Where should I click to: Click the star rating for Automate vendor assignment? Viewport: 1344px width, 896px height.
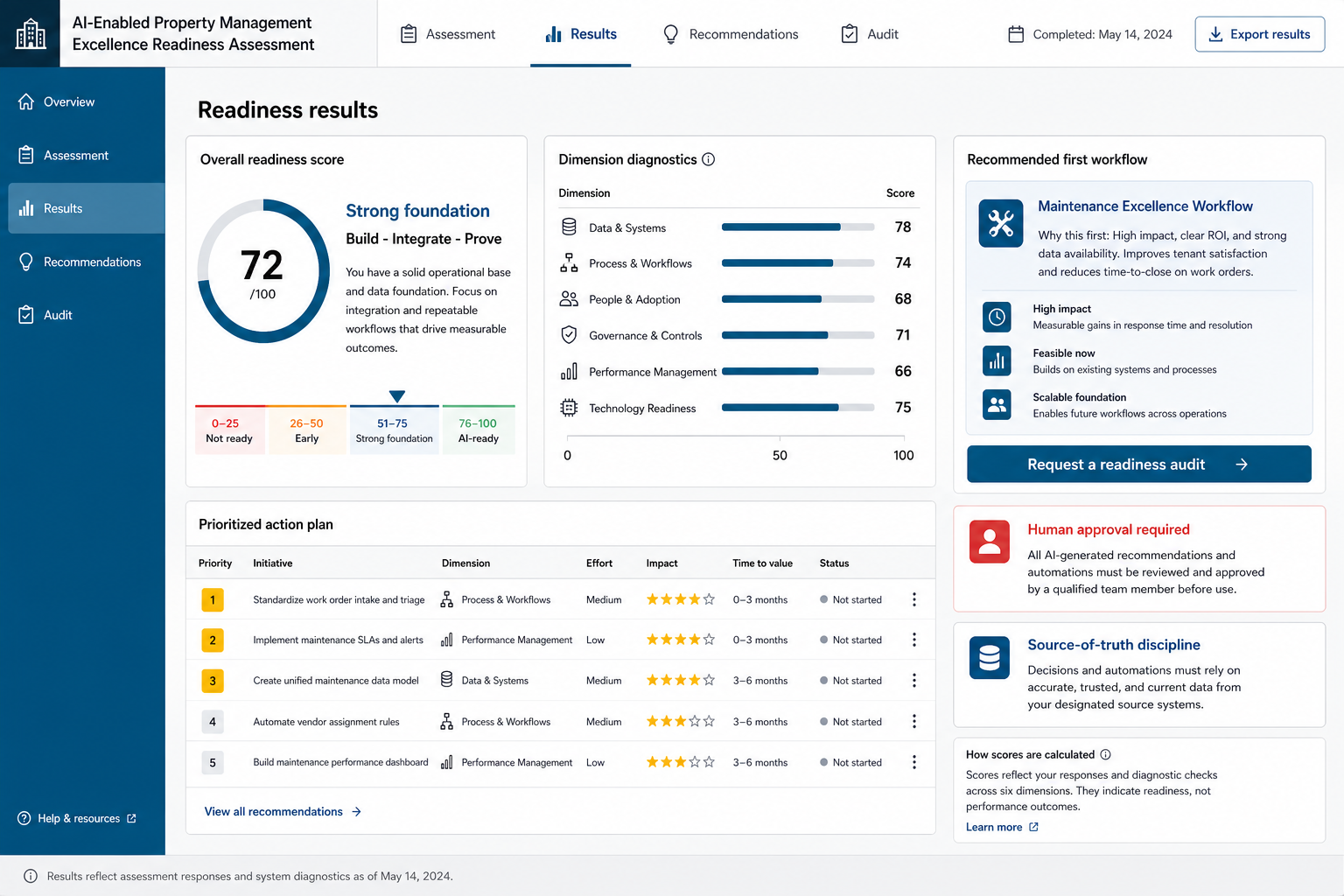[x=681, y=721]
